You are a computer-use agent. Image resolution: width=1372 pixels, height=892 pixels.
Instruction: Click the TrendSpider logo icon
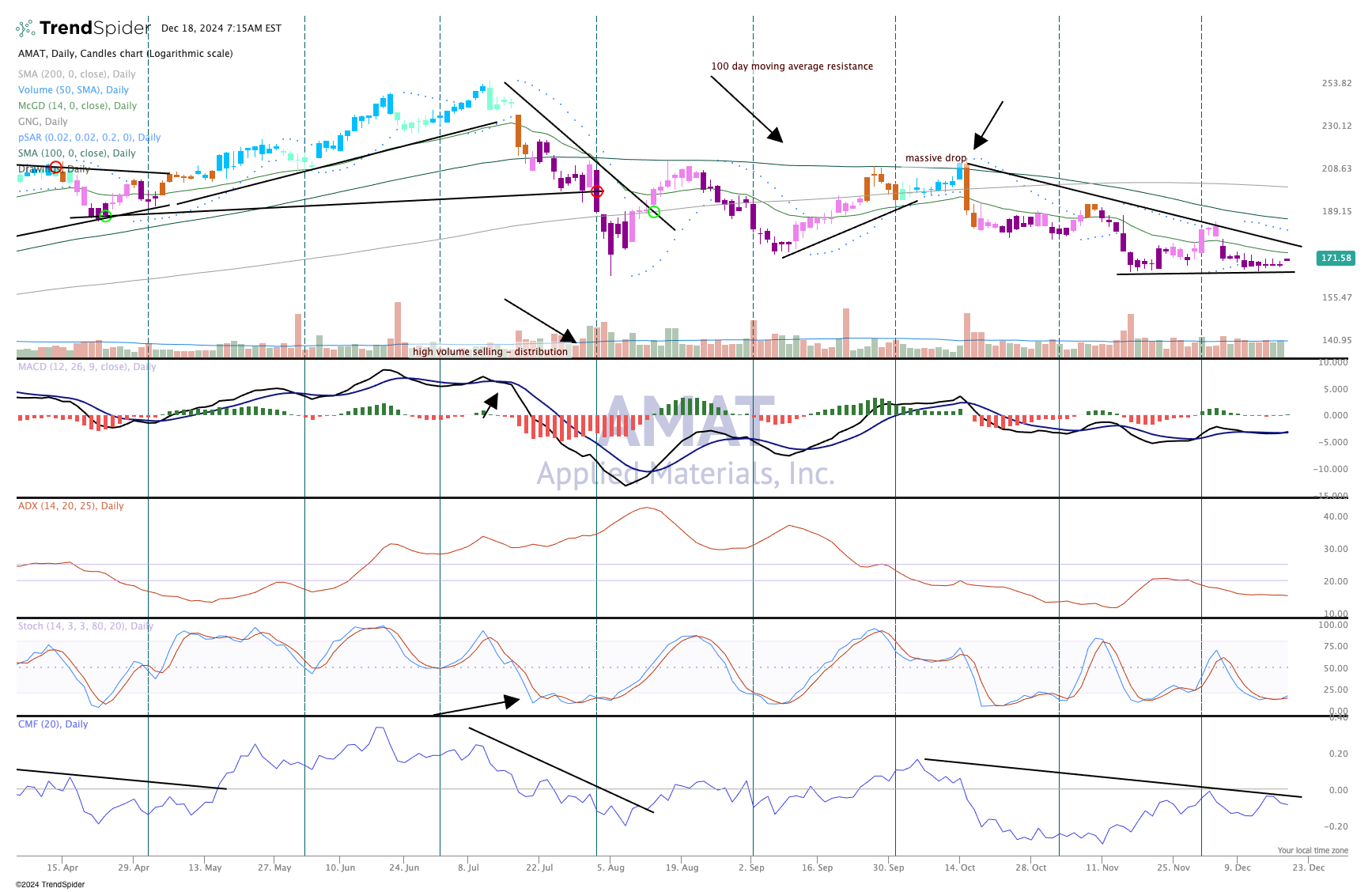26,27
